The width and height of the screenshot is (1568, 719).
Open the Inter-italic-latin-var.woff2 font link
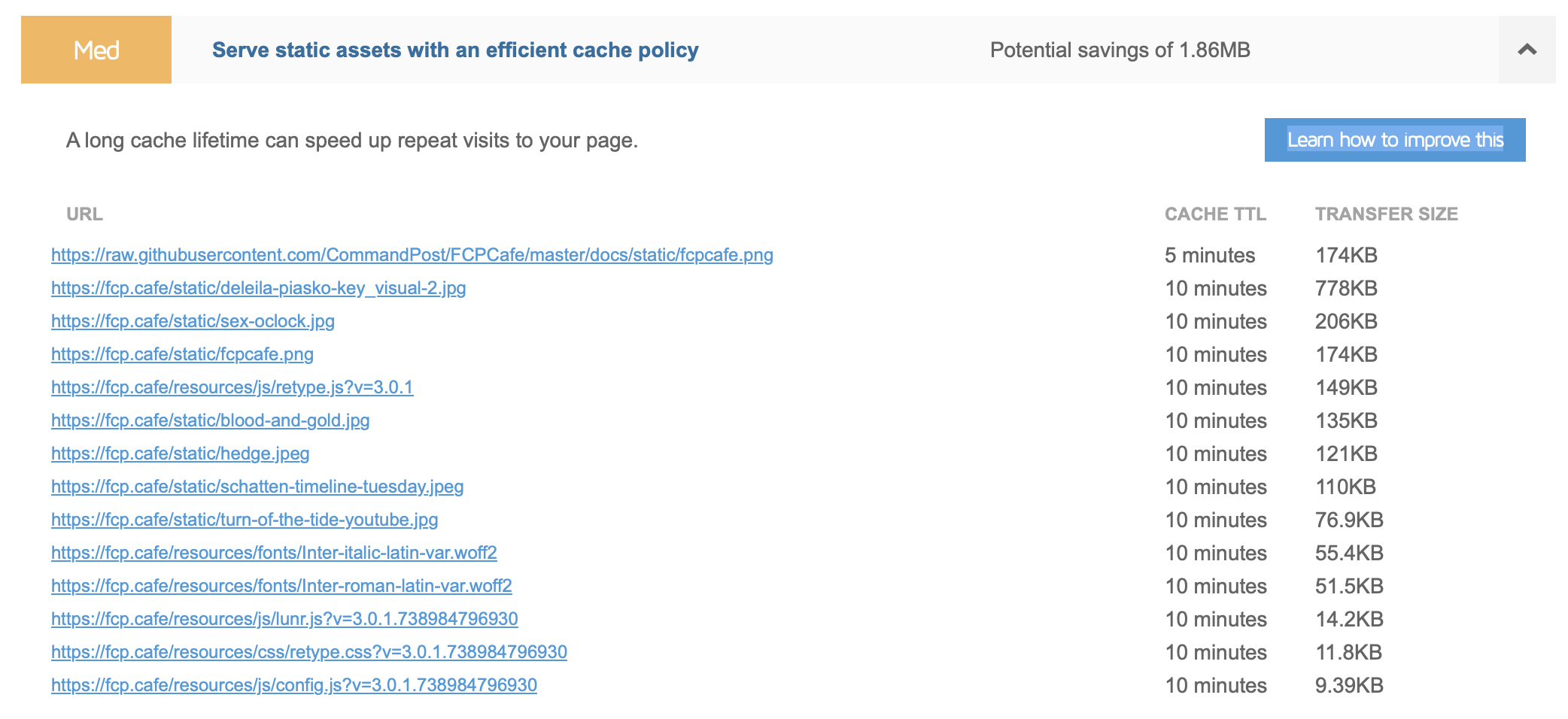(274, 553)
